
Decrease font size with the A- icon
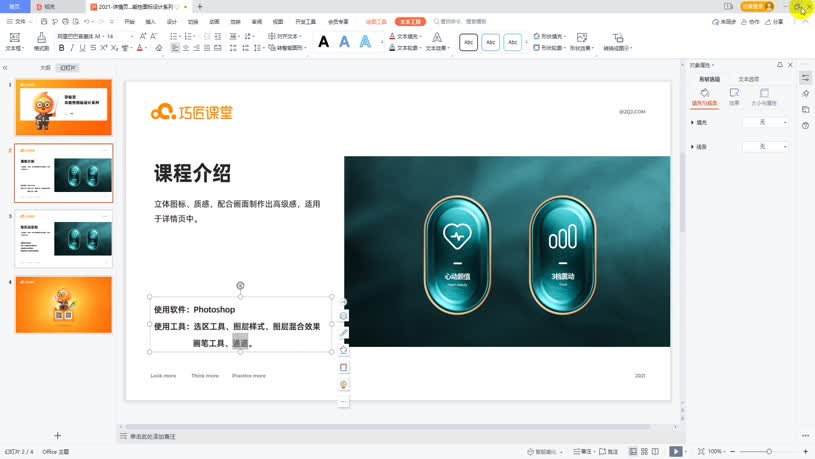[153, 36]
